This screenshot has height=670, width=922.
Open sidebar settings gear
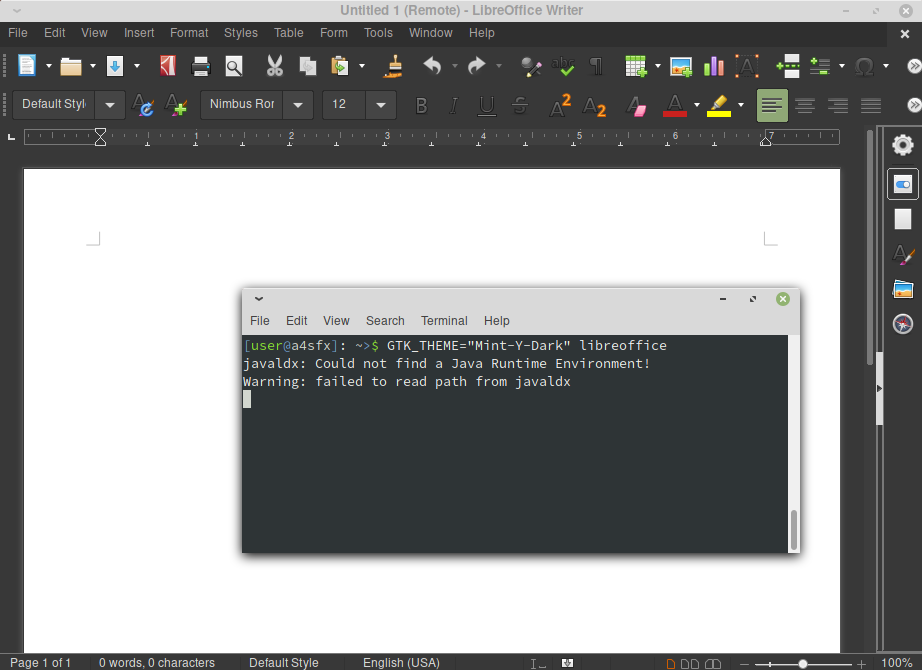pos(903,145)
